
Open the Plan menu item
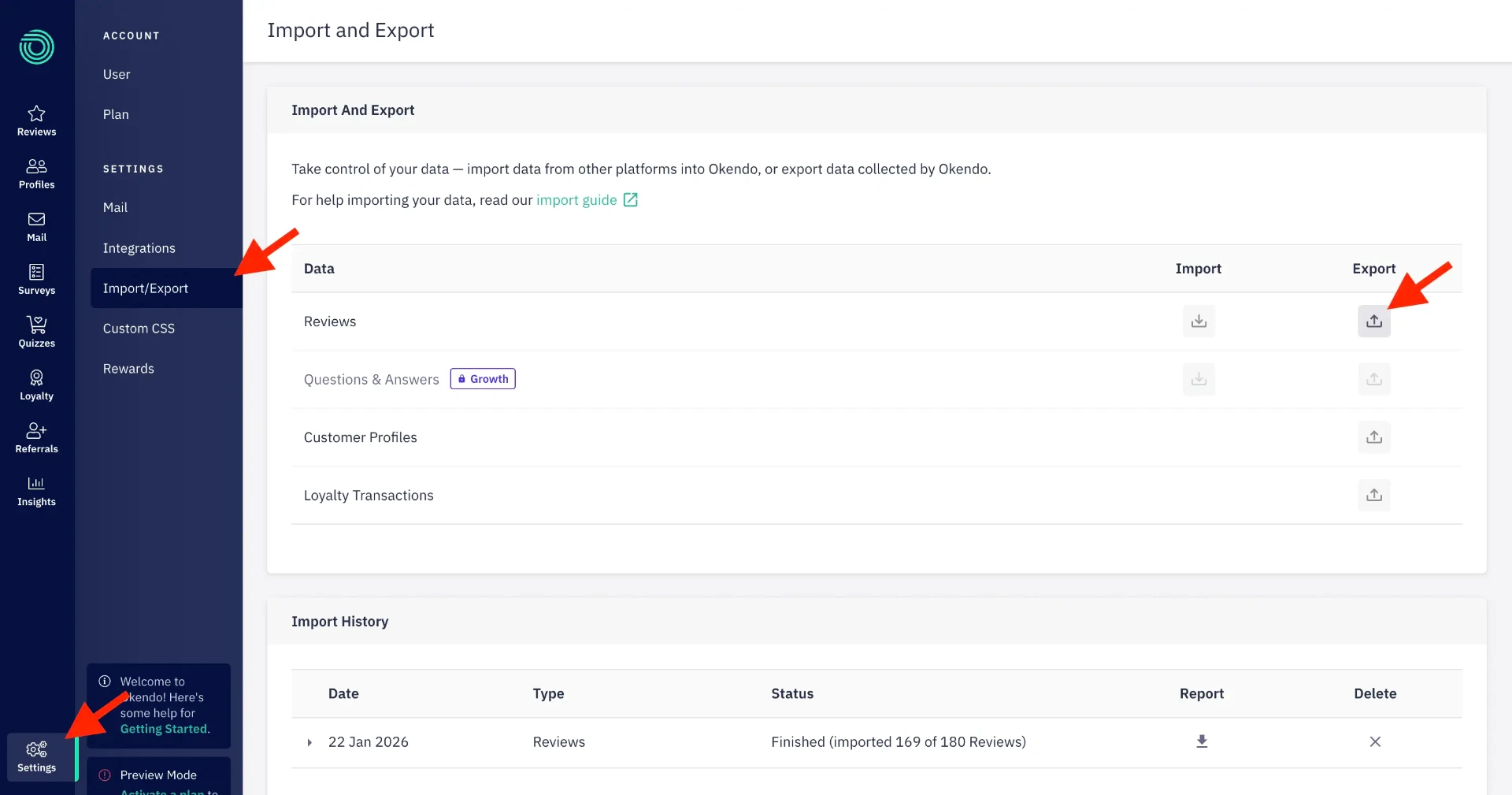click(x=116, y=114)
